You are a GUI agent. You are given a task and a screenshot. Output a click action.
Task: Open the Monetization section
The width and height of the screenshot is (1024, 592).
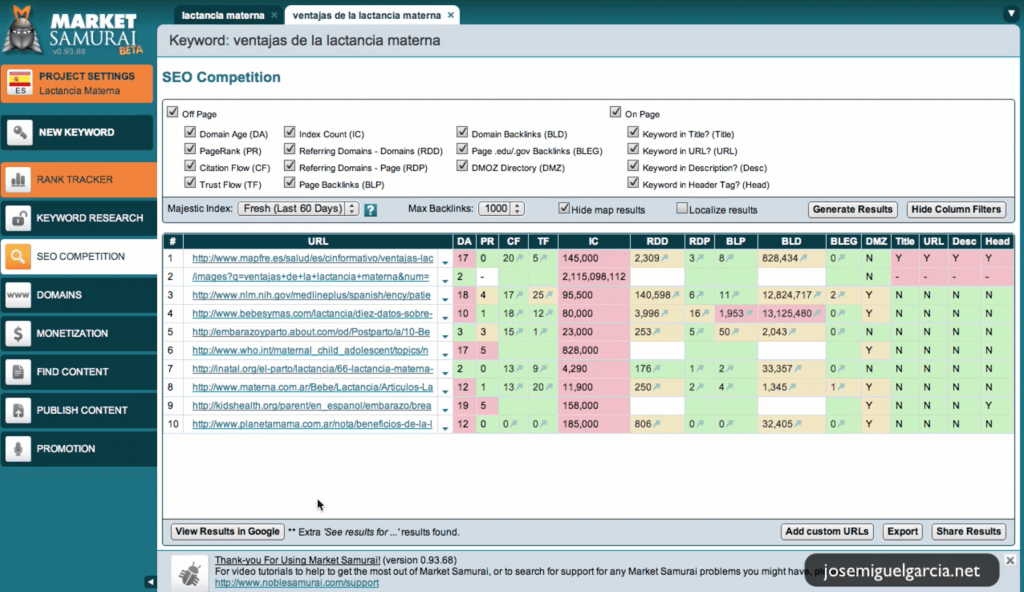78,333
